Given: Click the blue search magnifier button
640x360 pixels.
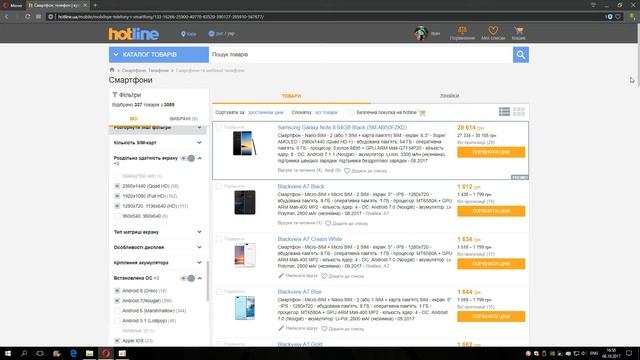Looking at the screenshot, I should click(521, 55).
